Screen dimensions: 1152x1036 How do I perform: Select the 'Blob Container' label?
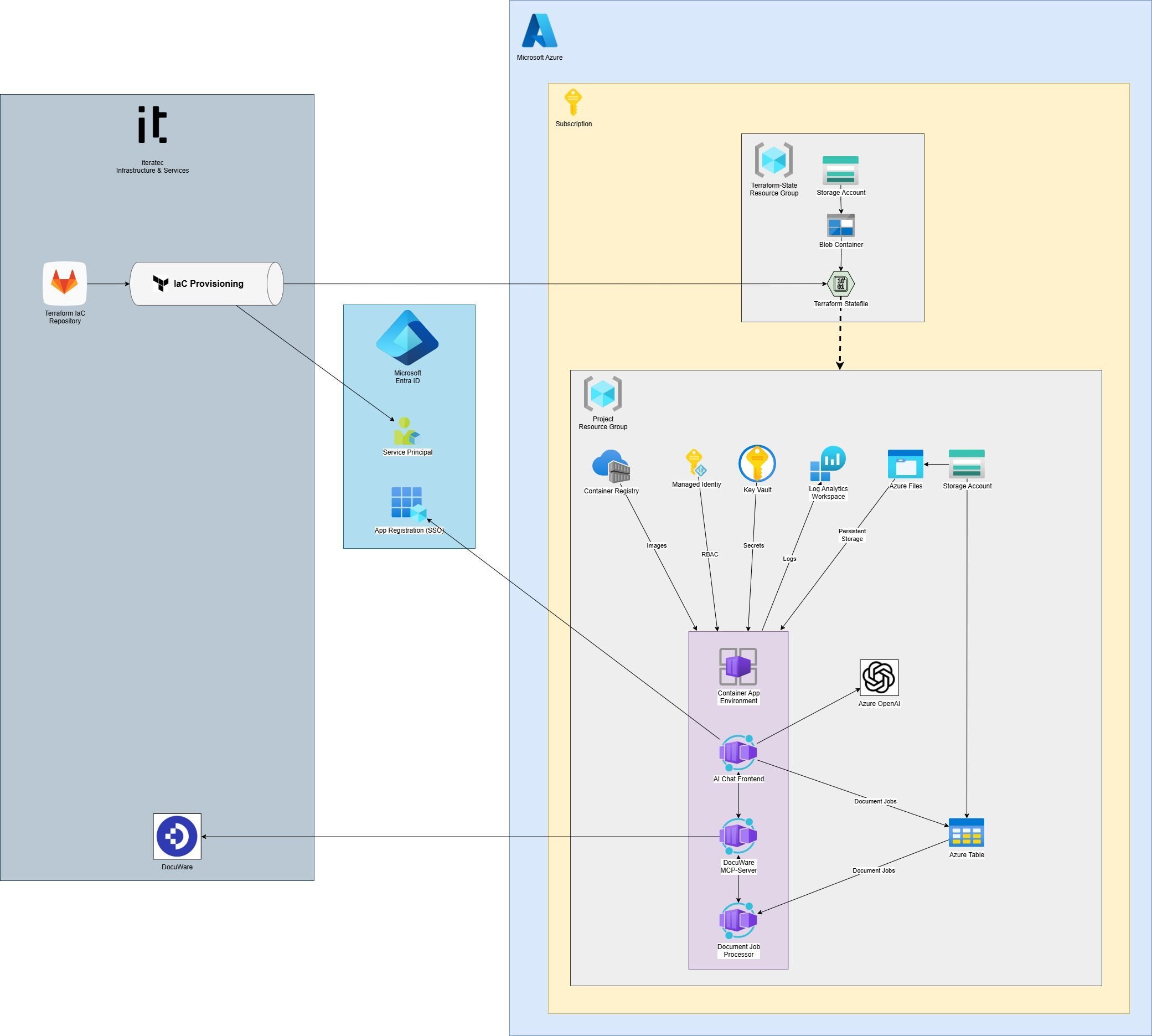pos(841,245)
